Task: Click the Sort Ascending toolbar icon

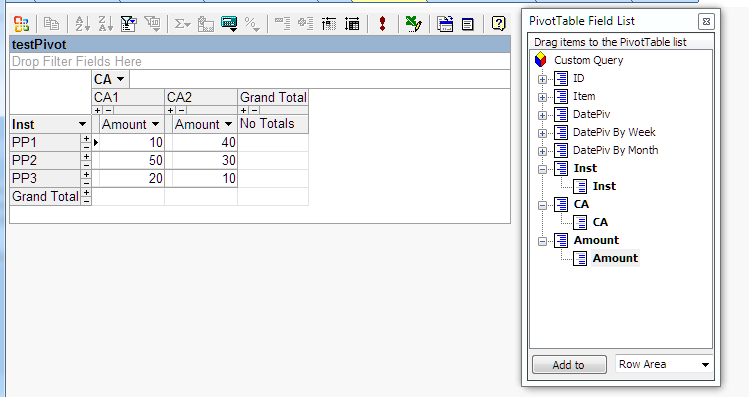Action: click(x=82, y=23)
